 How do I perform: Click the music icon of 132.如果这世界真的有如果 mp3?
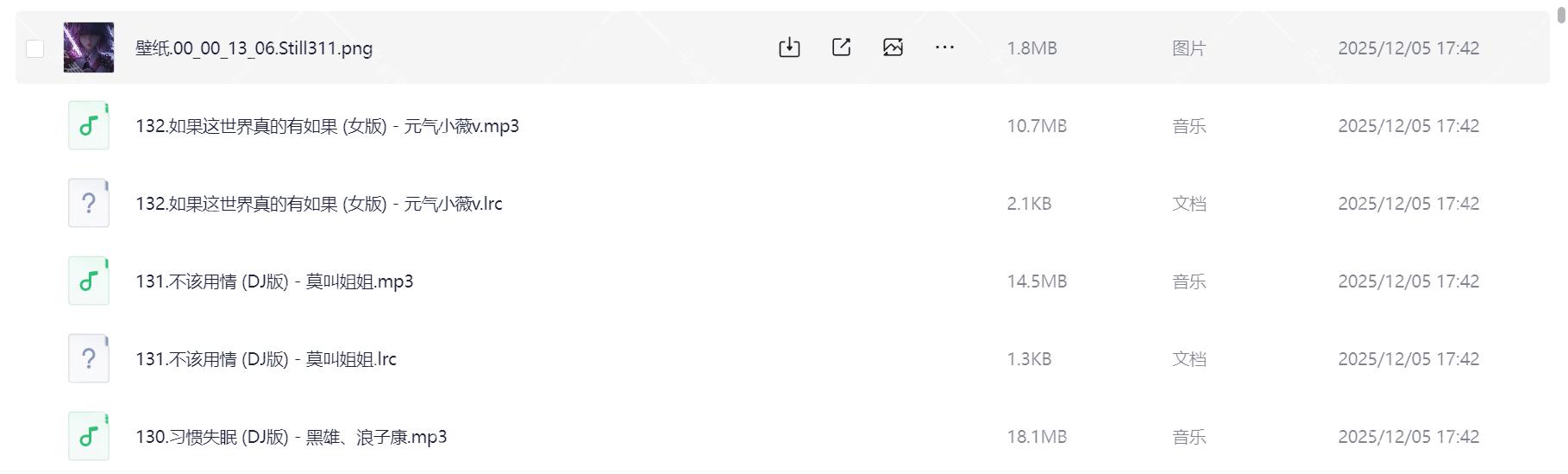click(x=89, y=126)
